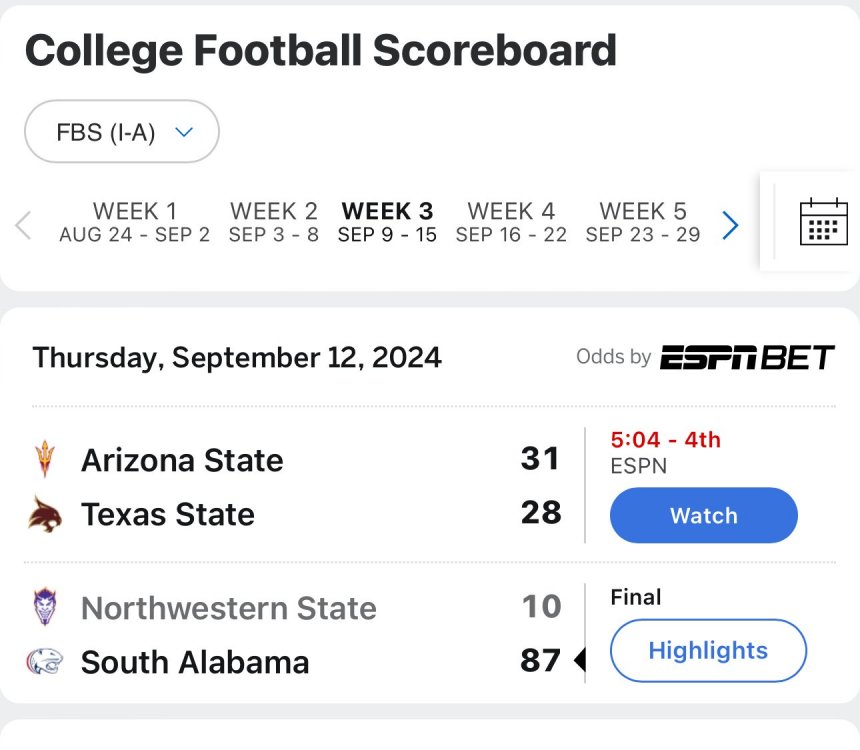Switch to Week 5 schedule
The width and height of the screenshot is (860, 750).
(642, 222)
